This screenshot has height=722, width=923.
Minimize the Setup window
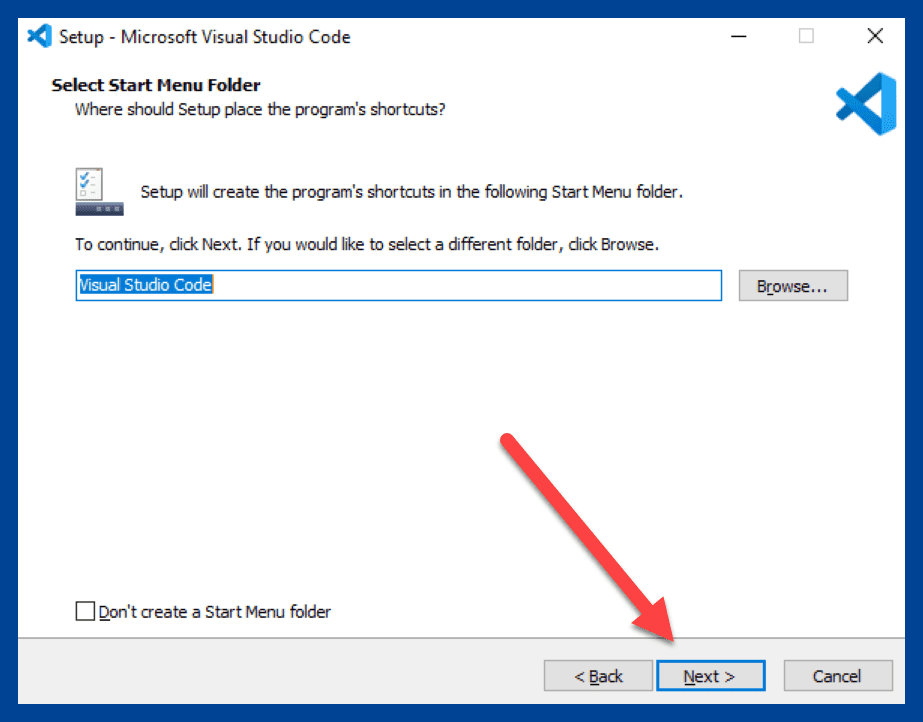pyautogui.click(x=738, y=36)
